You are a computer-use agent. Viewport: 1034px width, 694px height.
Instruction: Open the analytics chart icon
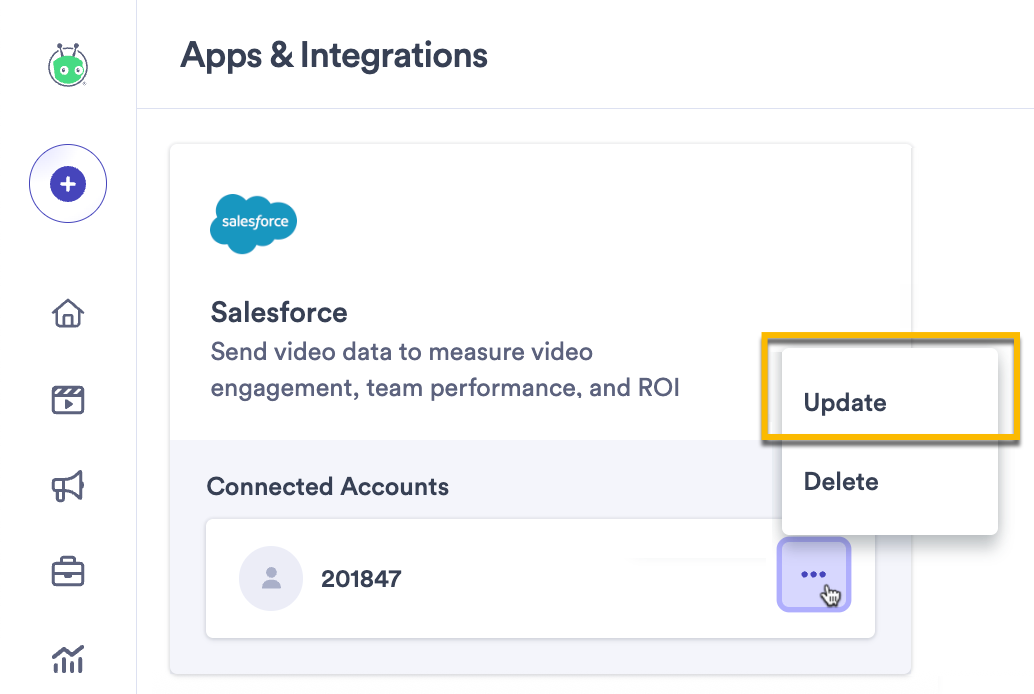pos(68,659)
